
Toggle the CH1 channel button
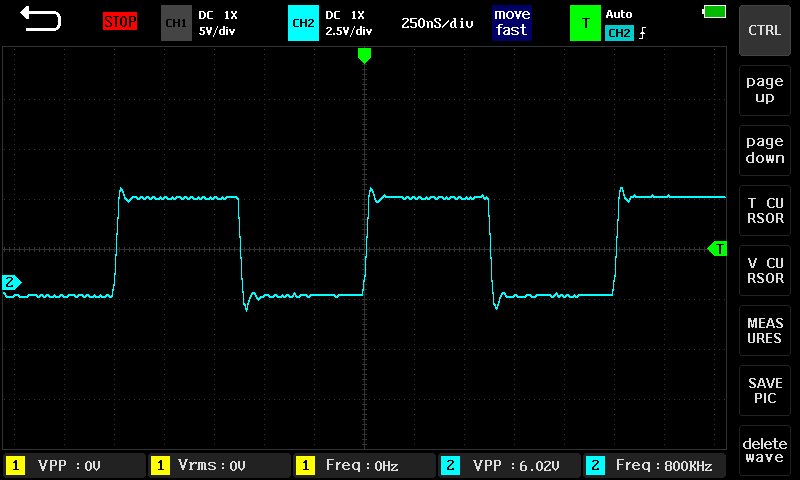pyautogui.click(x=175, y=22)
